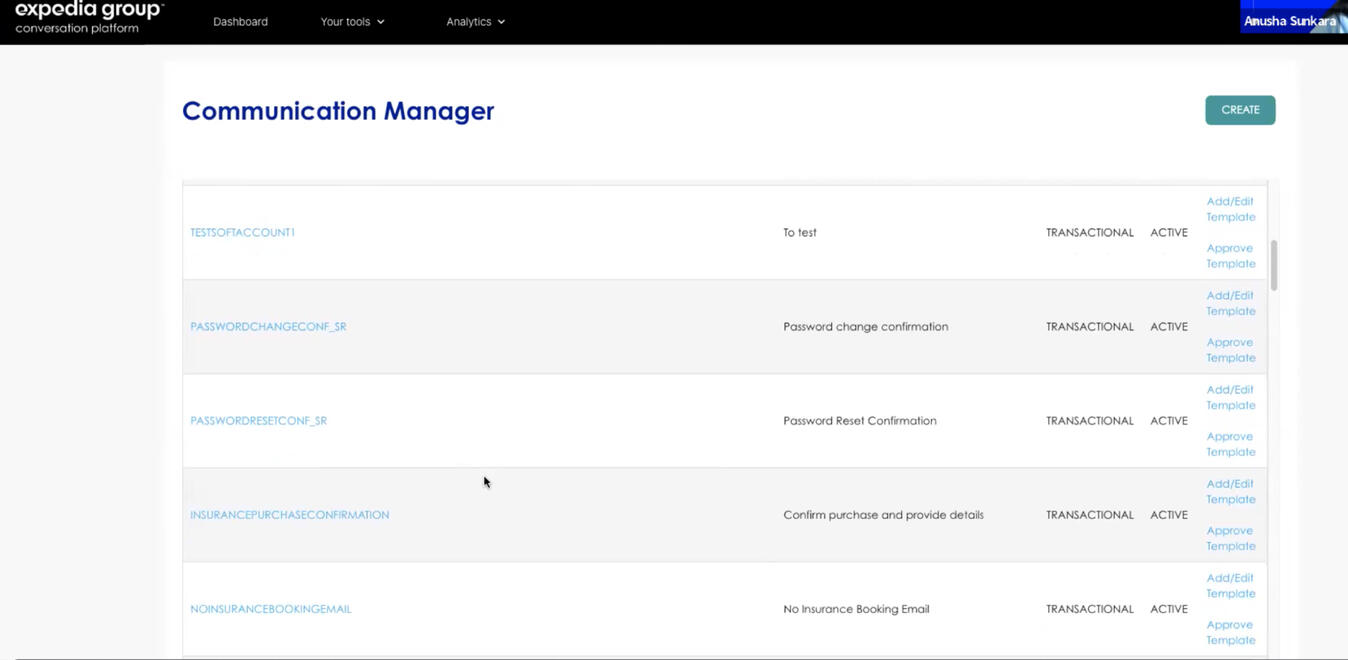Approve Template for PASSWORDRESETCONF_SR row
This screenshot has height=660, width=1348.
coord(1230,444)
